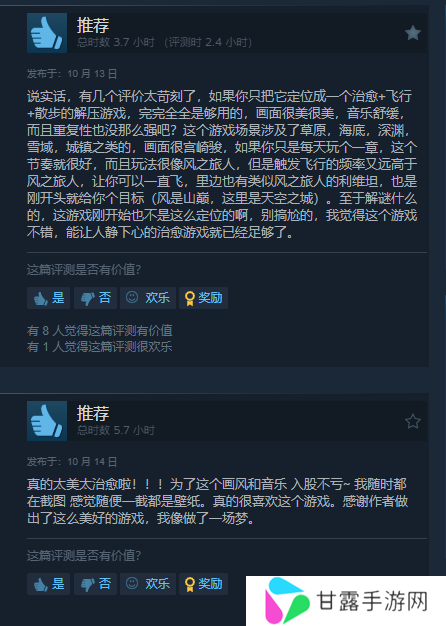446x626 pixels.
Task: Mark the second review as 欢乐 (Funny)
Action: pyautogui.click(x=148, y=584)
